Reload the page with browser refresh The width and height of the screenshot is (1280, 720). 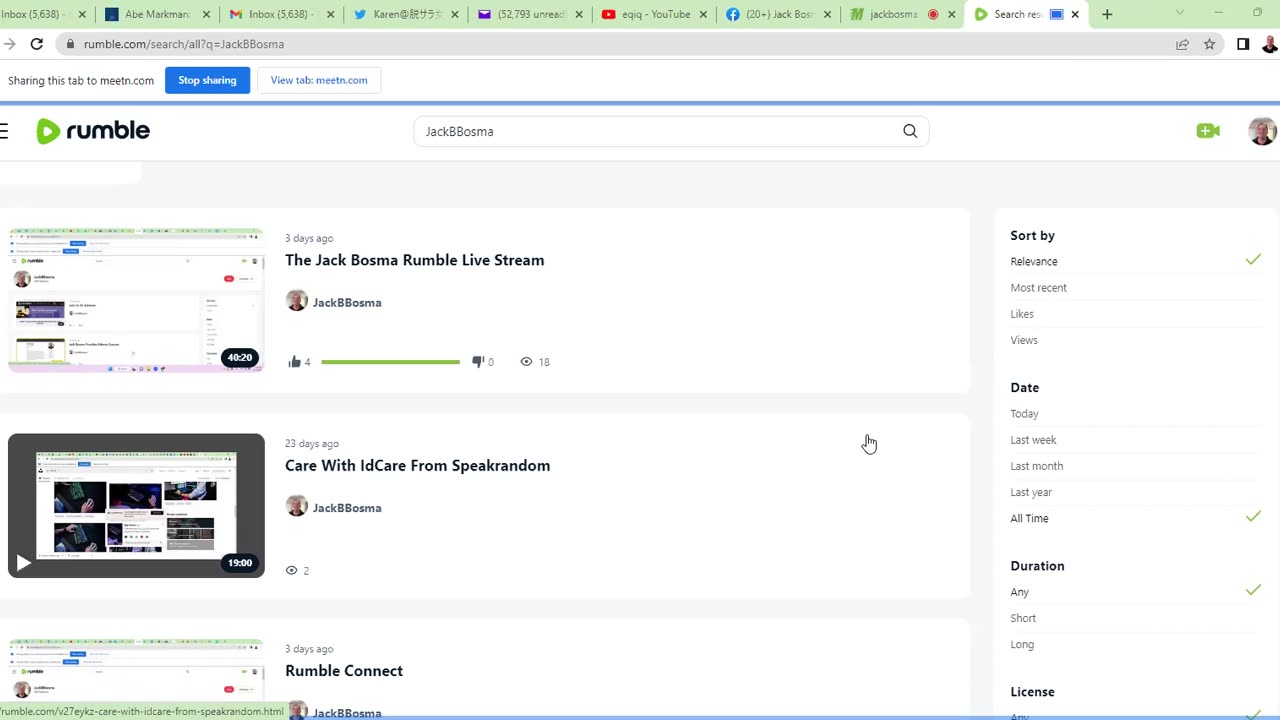[37, 44]
